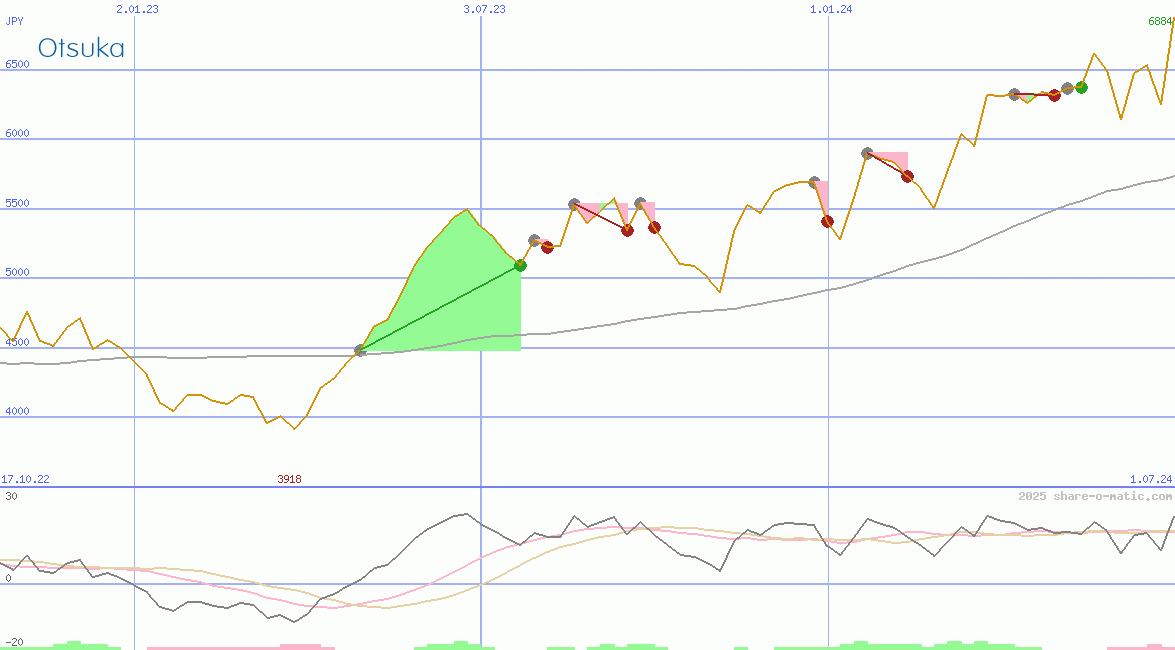
Task: Click the 3.07.23 date label
Action: coord(484,9)
